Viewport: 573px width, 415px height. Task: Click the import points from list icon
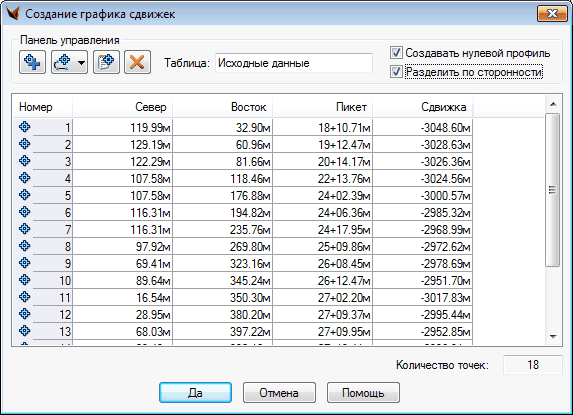[106, 62]
